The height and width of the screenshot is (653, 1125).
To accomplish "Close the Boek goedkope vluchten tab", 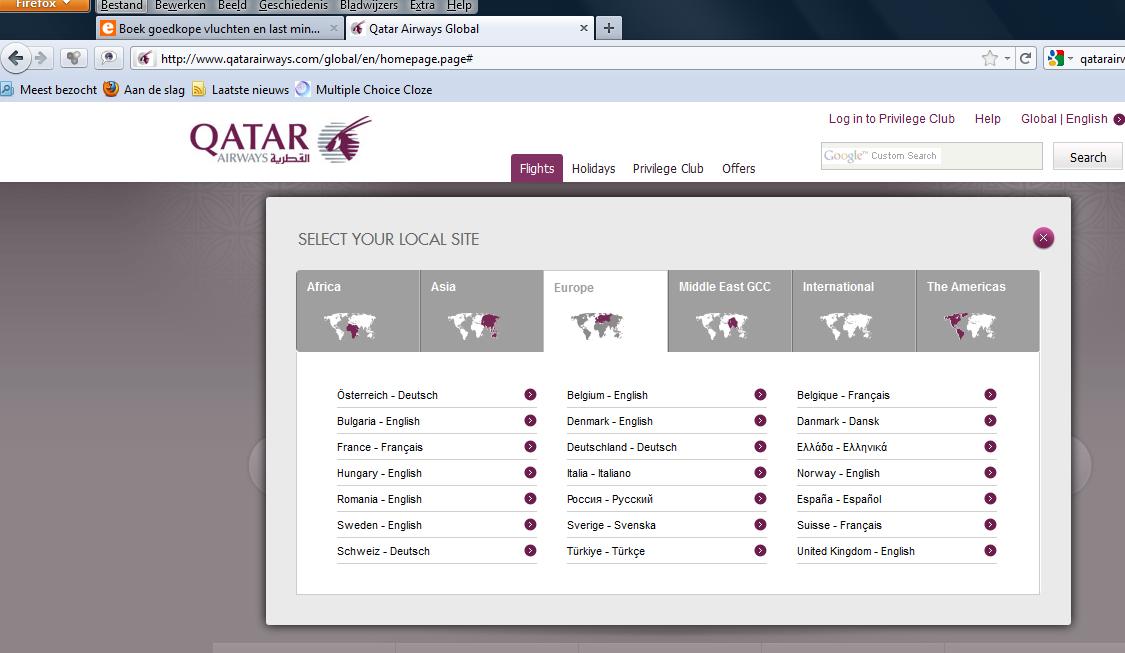I will pos(334,28).
